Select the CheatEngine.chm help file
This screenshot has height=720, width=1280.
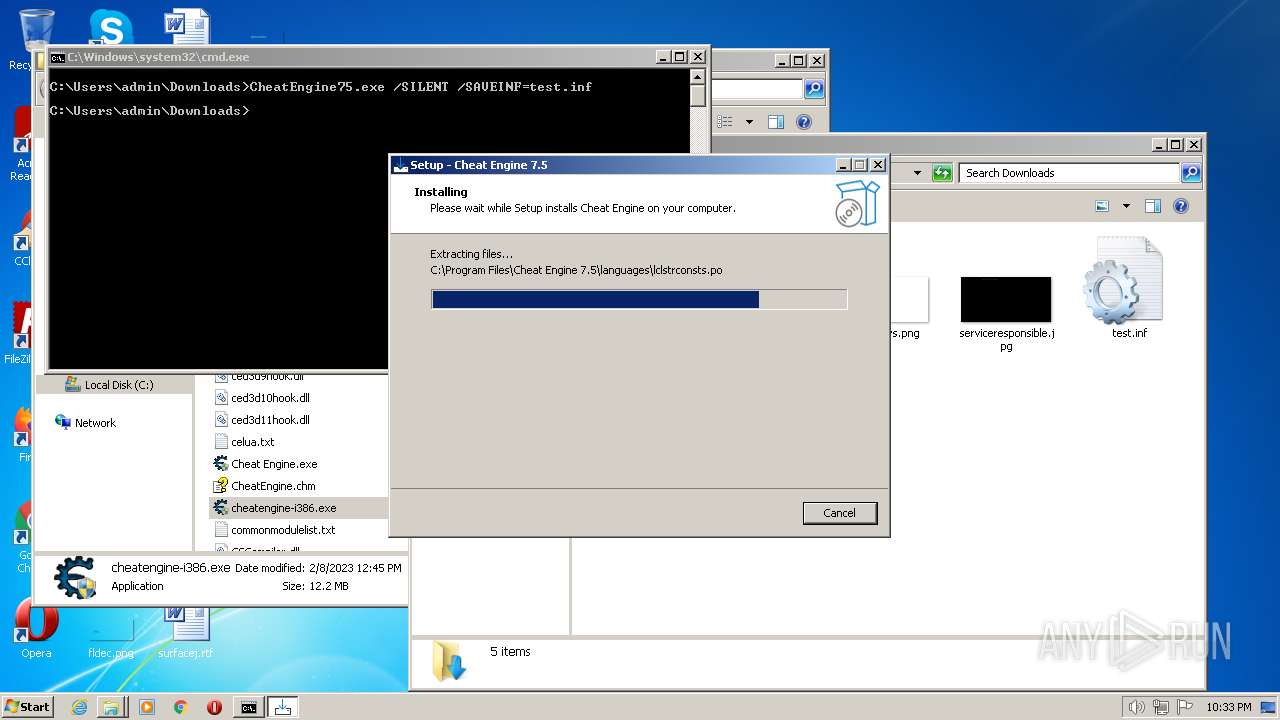pyautogui.click(x=265, y=486)
